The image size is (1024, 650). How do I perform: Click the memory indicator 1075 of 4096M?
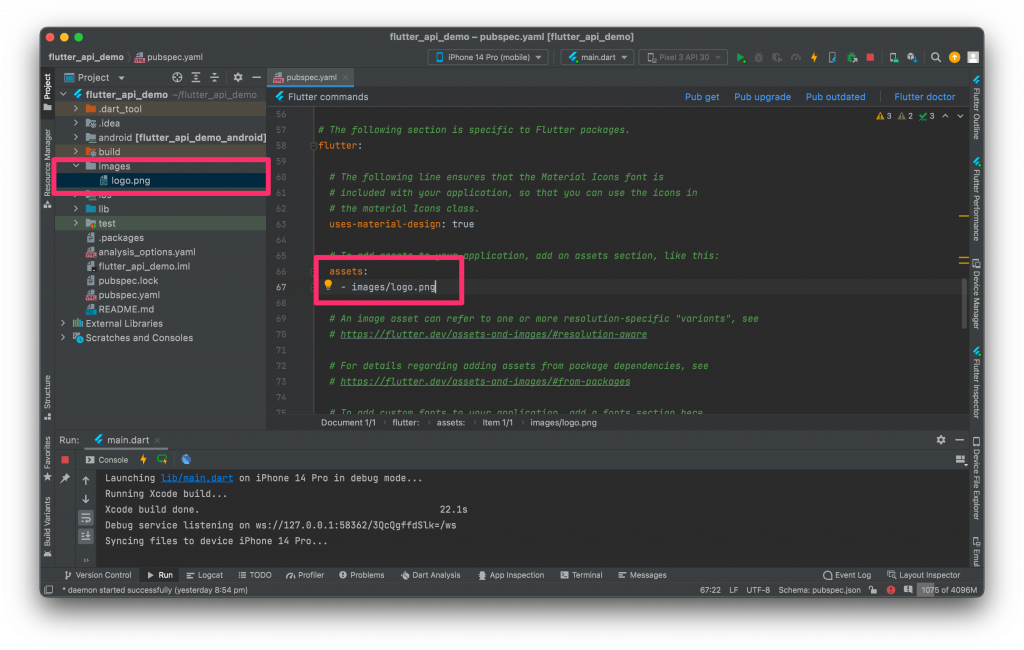click(x=949, y=590)
